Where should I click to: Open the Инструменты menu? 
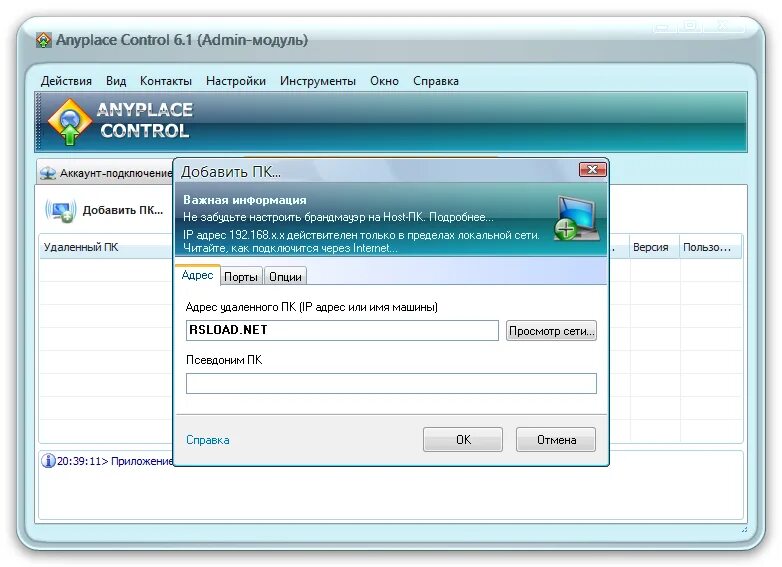coord(318,81)
